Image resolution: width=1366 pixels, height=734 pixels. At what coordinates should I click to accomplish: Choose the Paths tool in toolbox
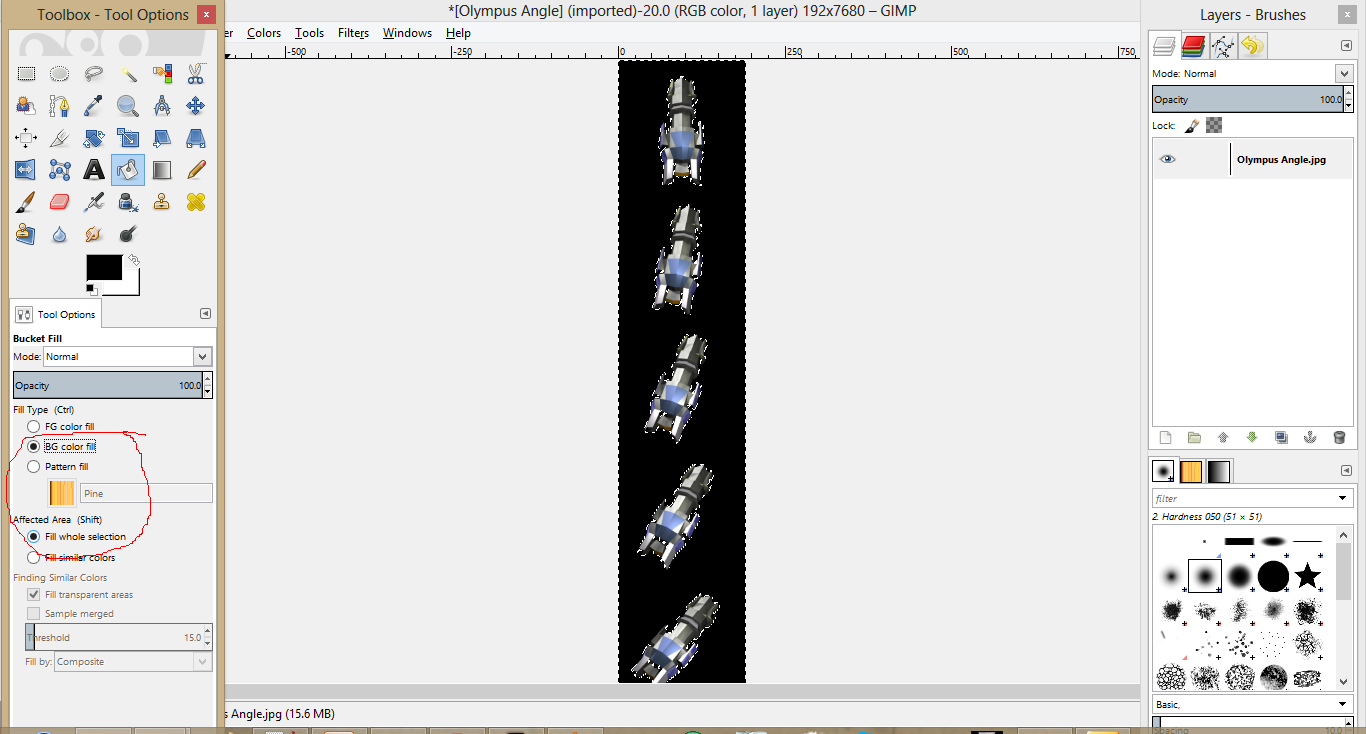coord(60,105)
